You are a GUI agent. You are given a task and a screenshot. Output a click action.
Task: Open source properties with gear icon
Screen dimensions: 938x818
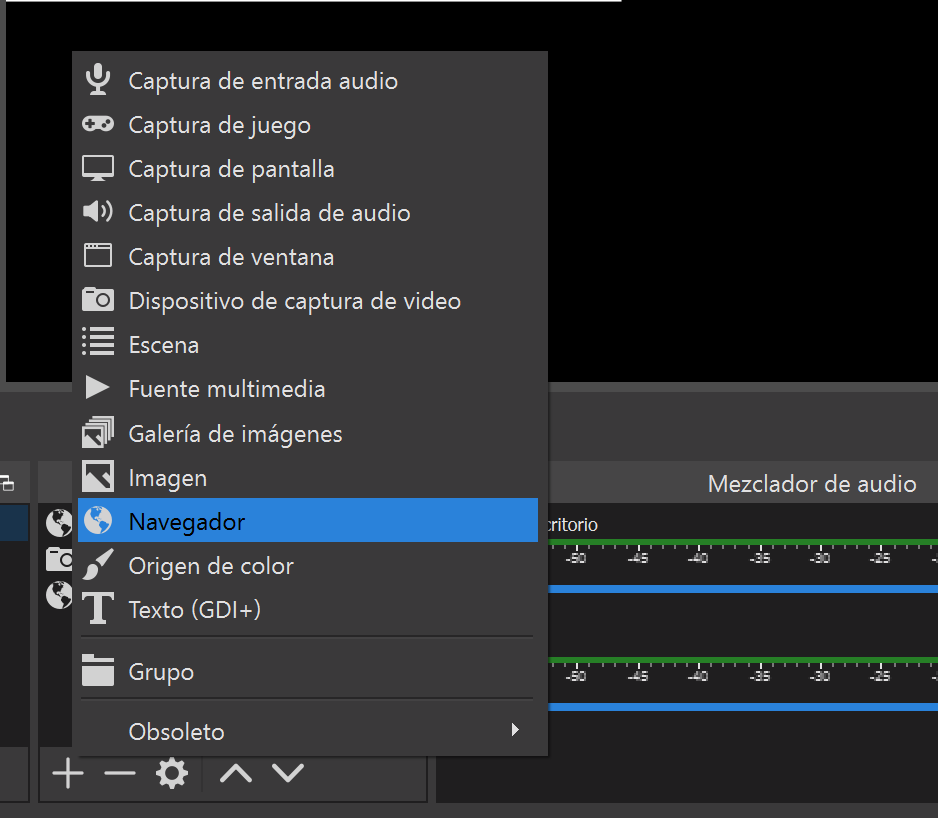172,773
